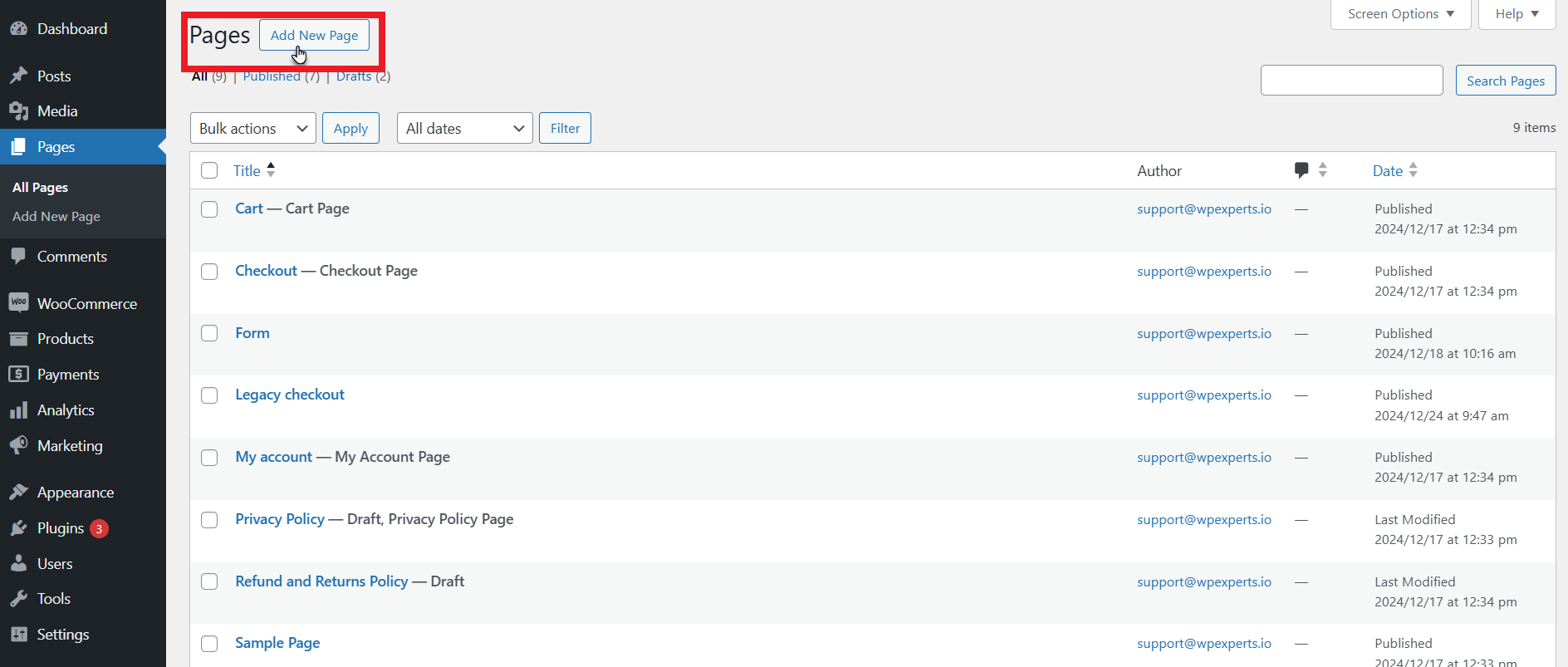This screenshot has width=1568, height=667.
Task: Check the Cart page checkbox
Action: pyautogui.click(x=209, y=209)
